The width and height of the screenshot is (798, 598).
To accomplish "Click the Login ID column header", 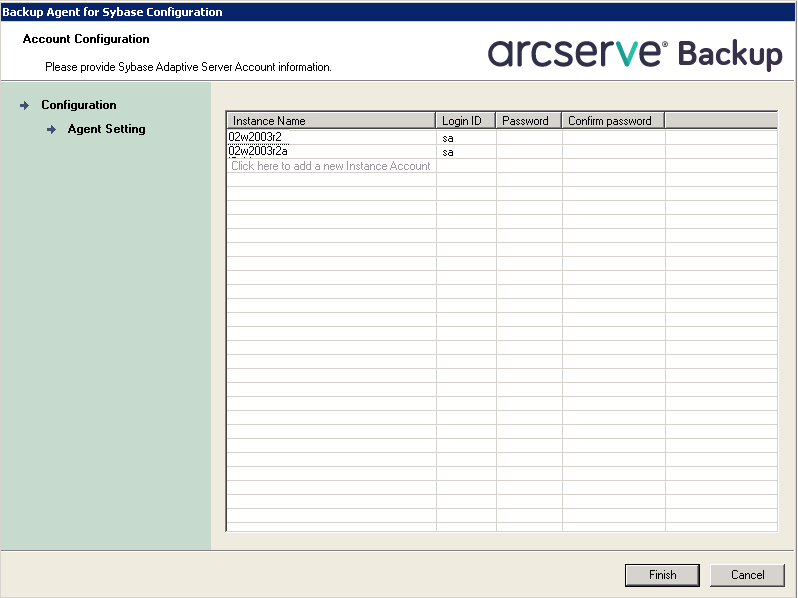I will pyautogui.click(x=466, y=121).
